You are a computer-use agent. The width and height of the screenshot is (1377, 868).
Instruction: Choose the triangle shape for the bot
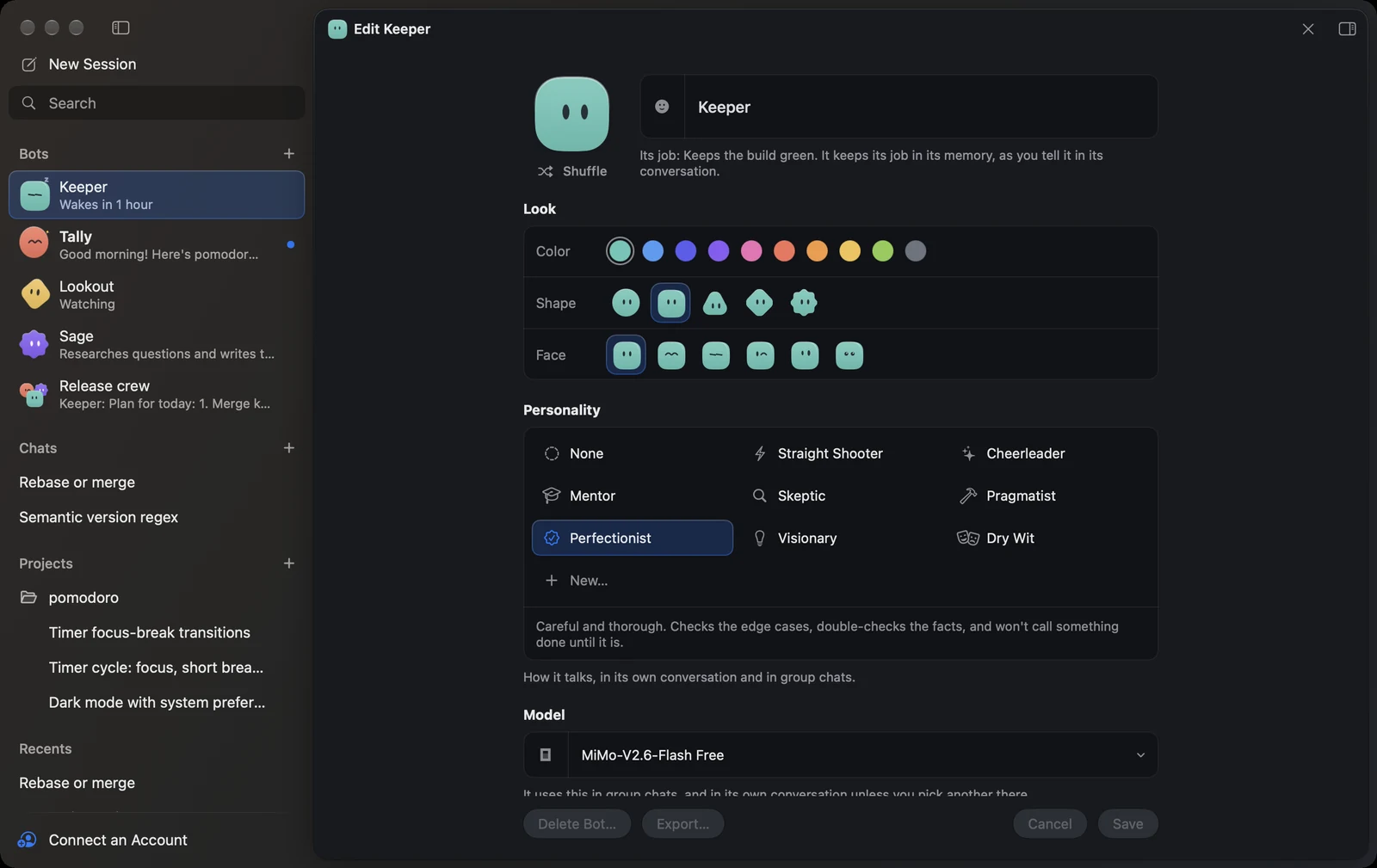715,303
